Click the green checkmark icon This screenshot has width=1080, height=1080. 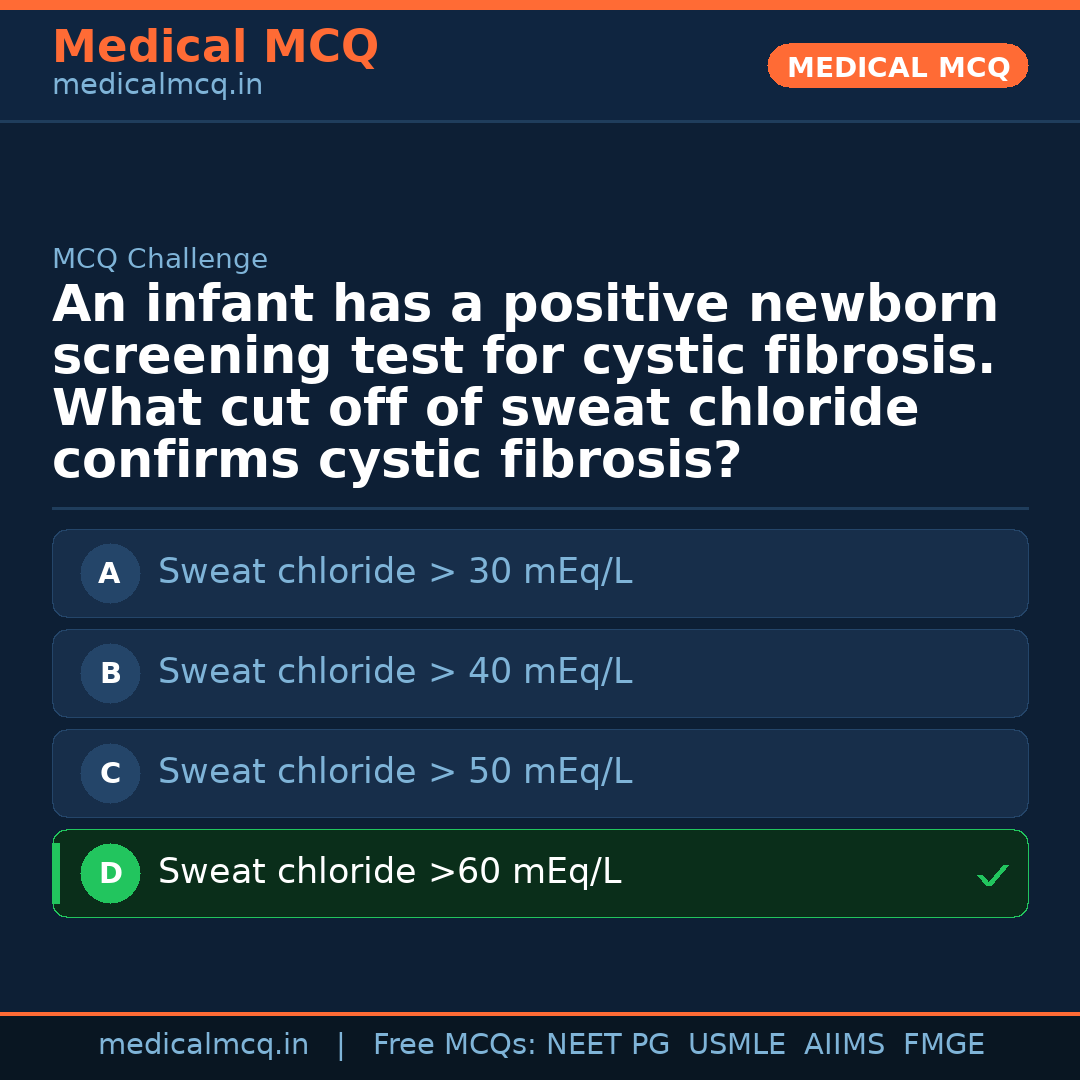(992, 876)
